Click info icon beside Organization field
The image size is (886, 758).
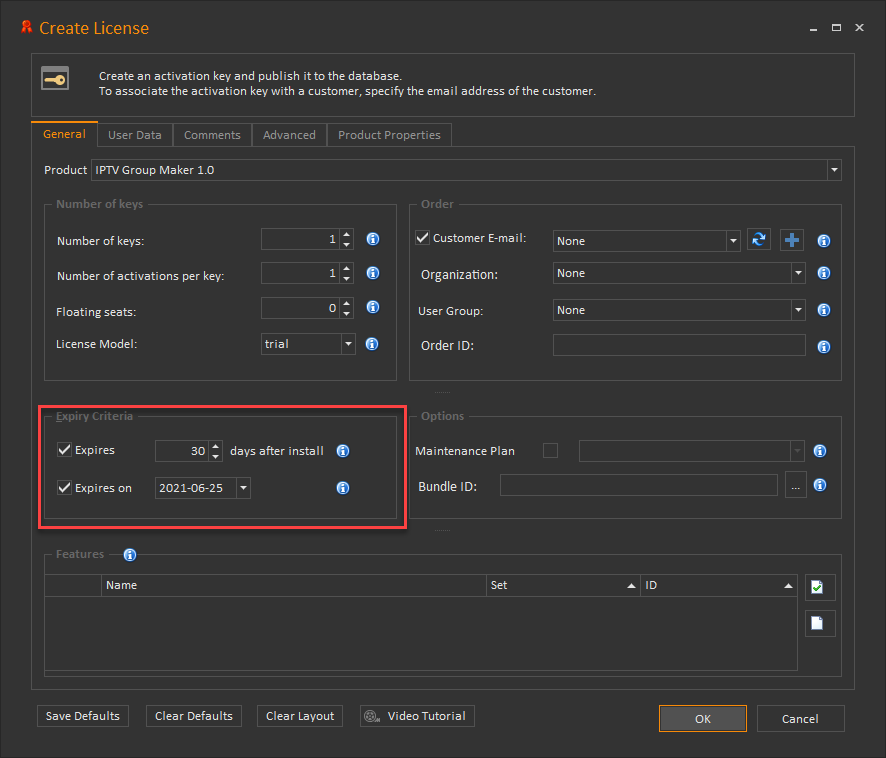[x=824, y=273]
